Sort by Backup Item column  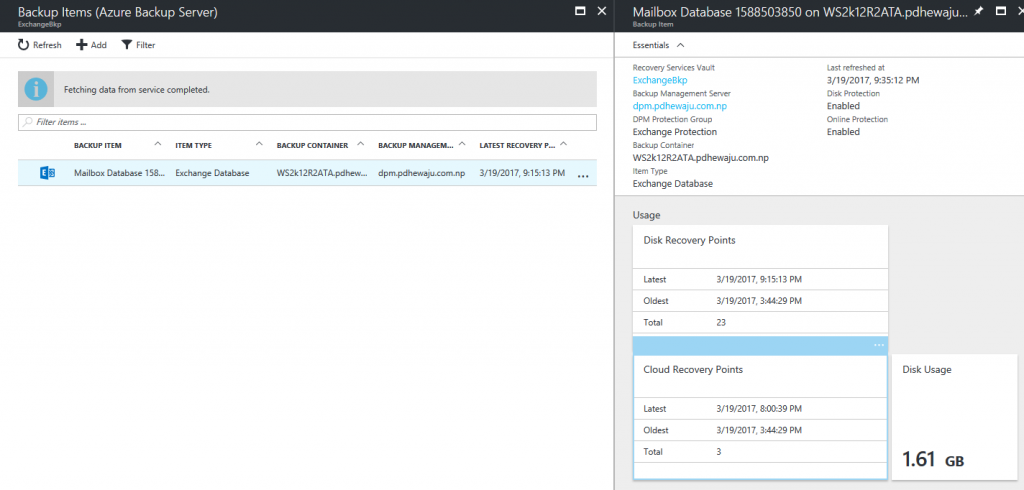[98, 145]
